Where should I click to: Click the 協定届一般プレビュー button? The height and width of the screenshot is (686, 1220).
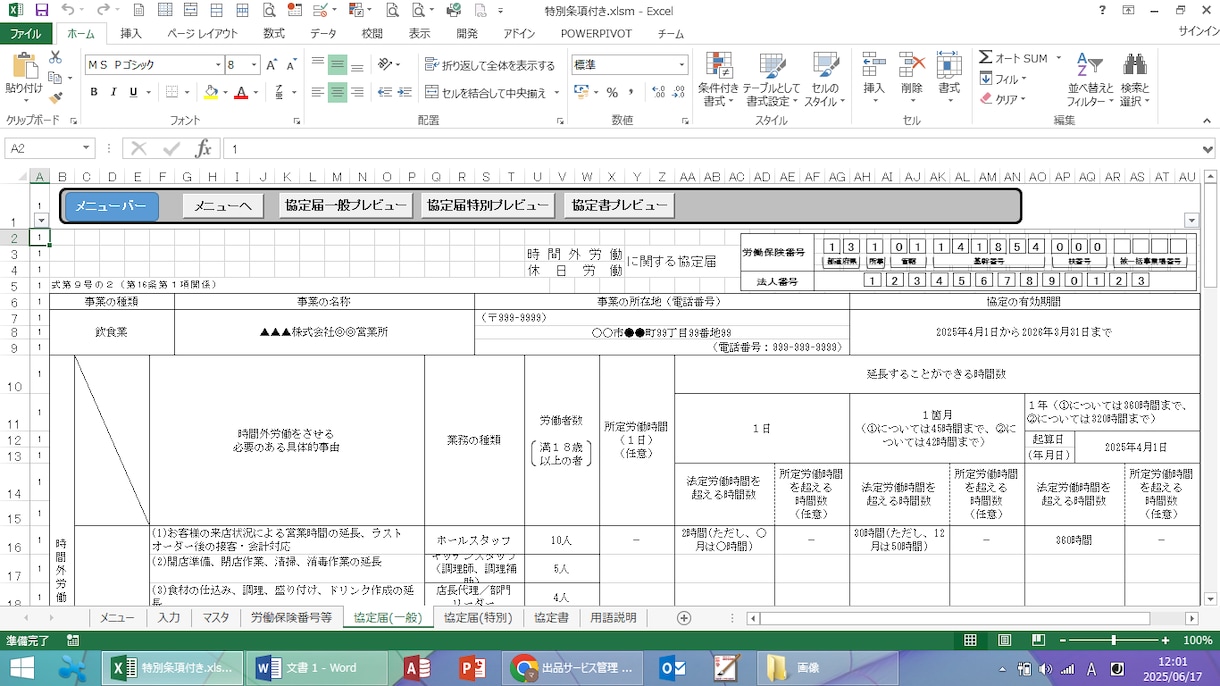345,206
